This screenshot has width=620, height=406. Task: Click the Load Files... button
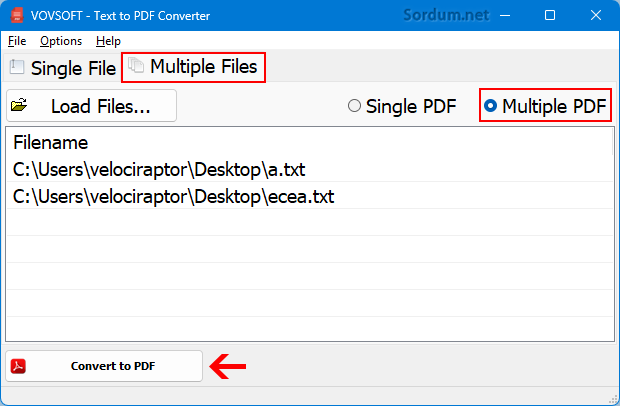pyautogui.click(x=91, y=106)
